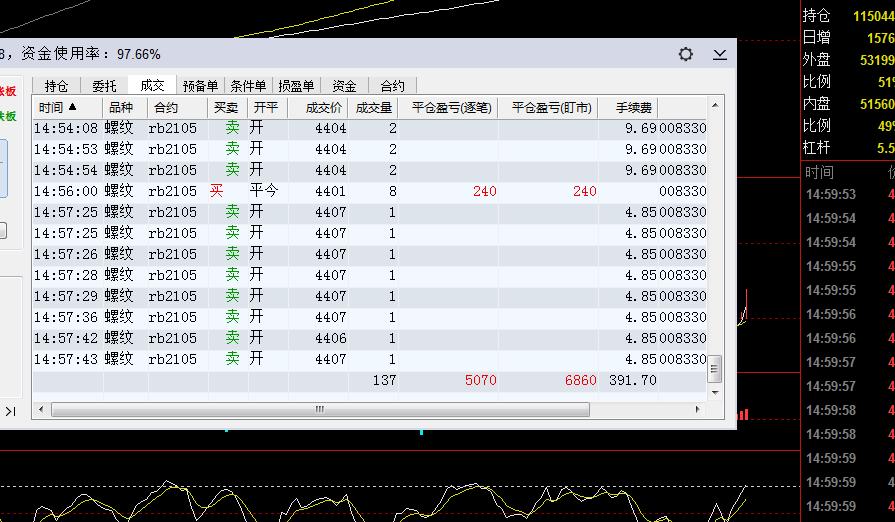The width and height of the screenshot is (895, 522).
Task: Show the 合约 tab
Action: pyautogui.click(x=392, y=86)
